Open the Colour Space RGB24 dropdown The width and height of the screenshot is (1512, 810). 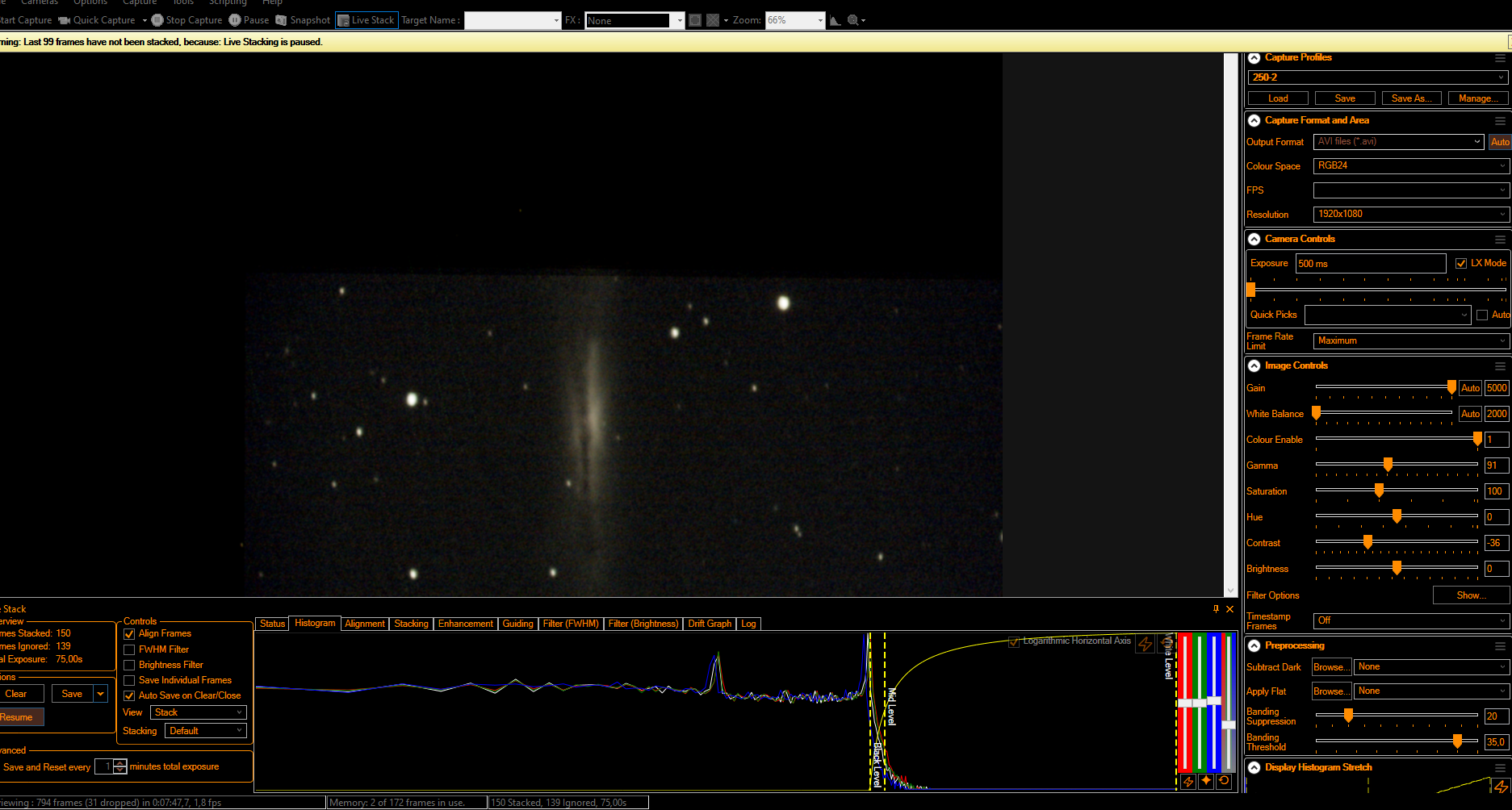pyautogui.click(x=1411, y=165)
